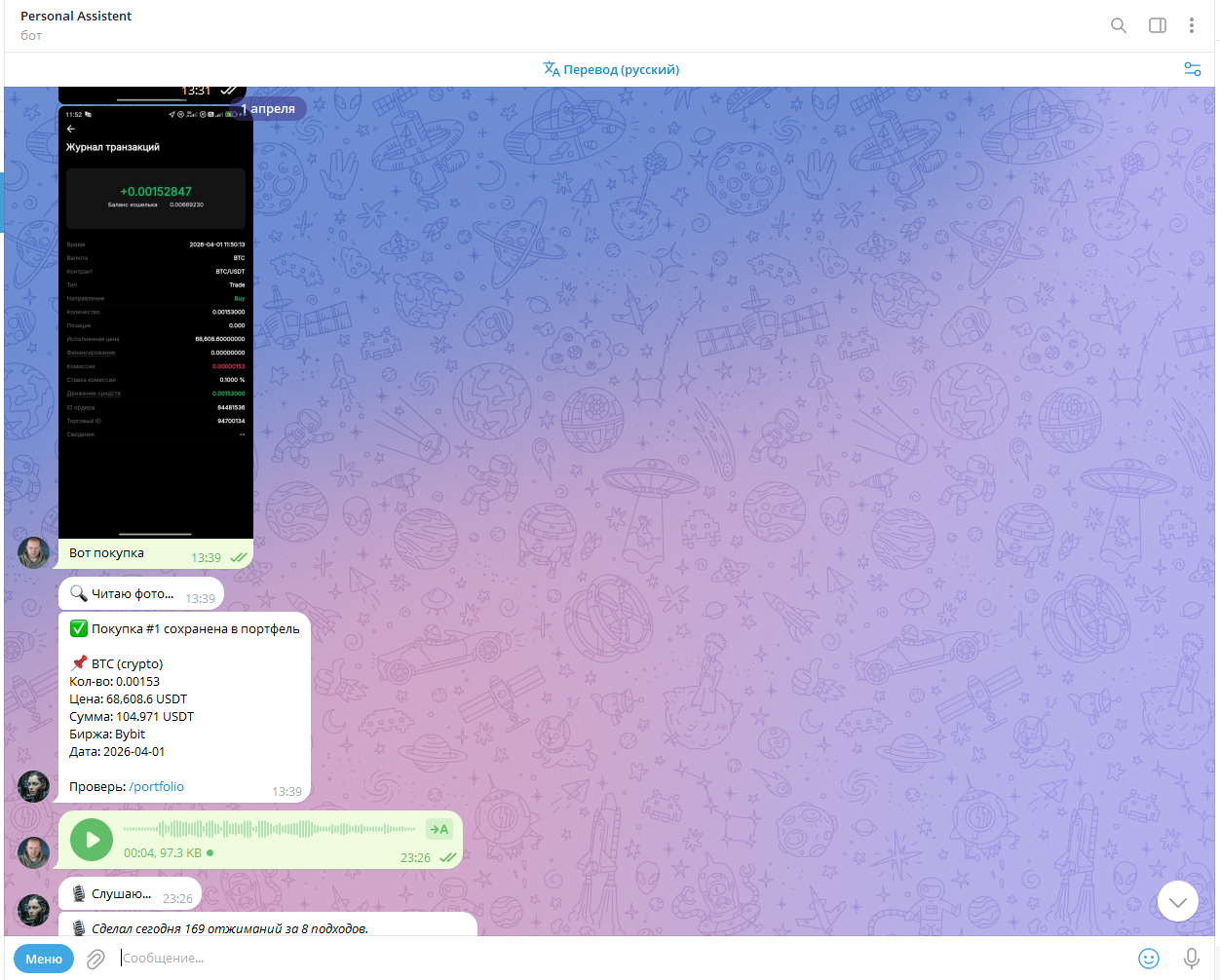
Task: Click the 'Читаю фото...' message
Action: 141,594
